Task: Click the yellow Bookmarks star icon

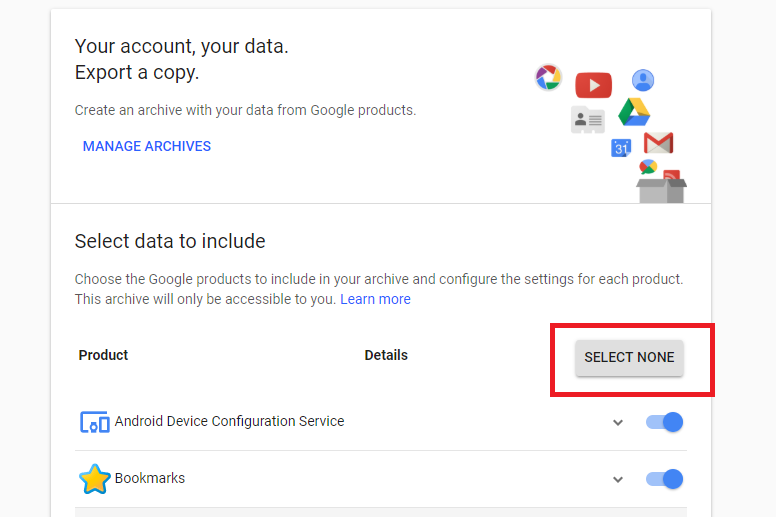Action: [x=94, y=479]
